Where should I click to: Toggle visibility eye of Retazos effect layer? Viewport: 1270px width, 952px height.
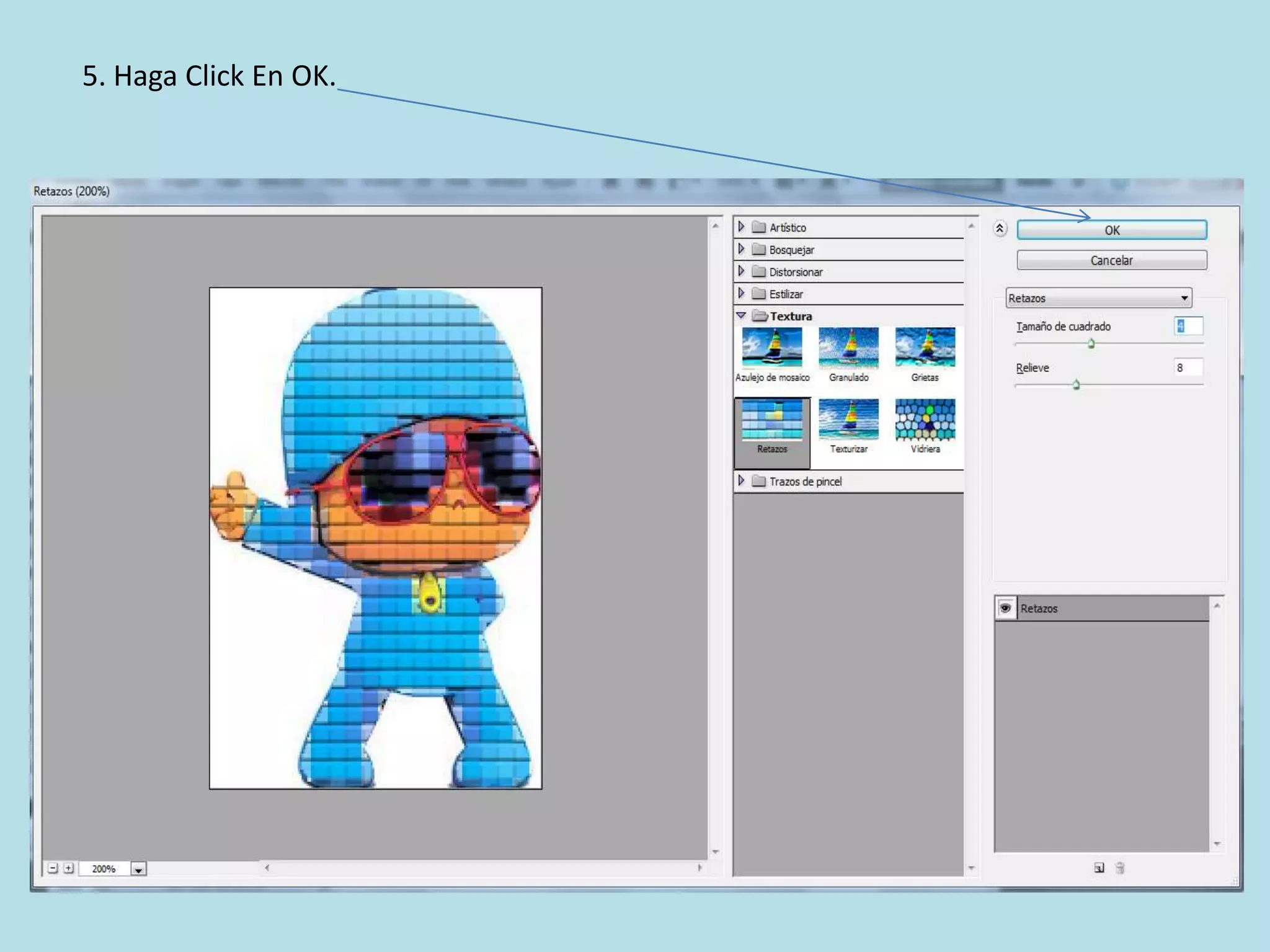(1005, 608)
